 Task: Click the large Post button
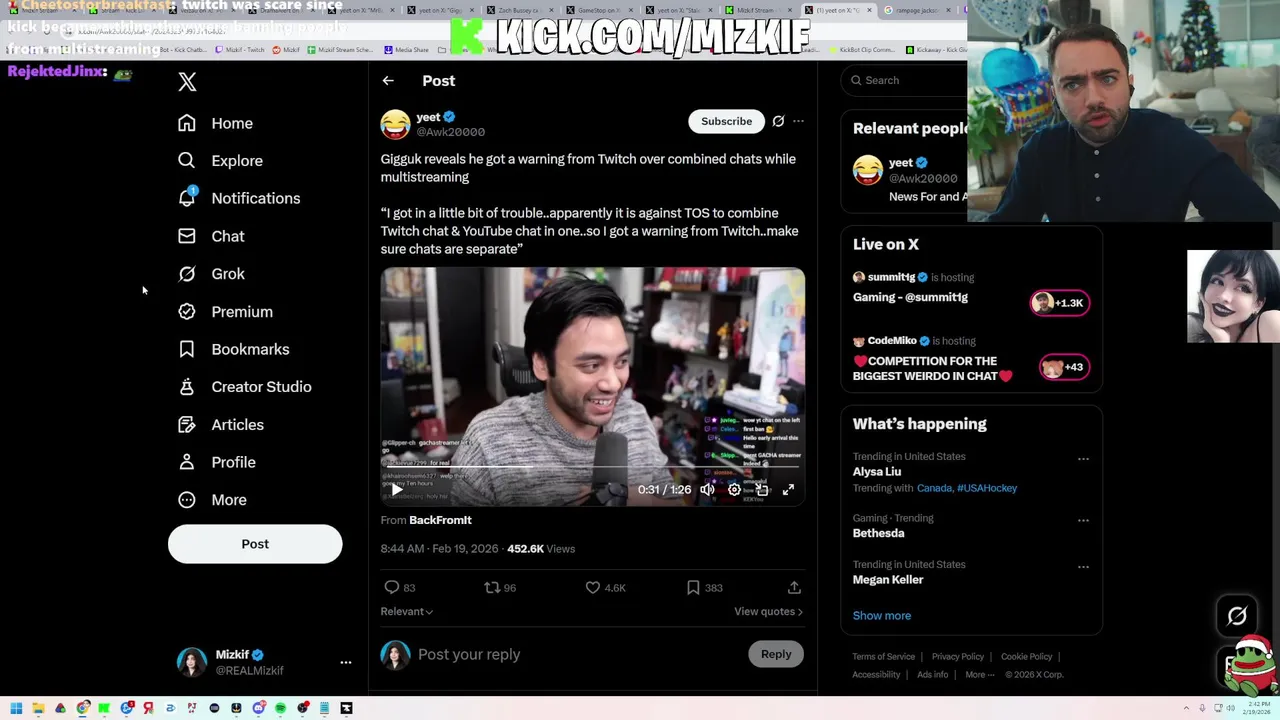coord(255,544)
